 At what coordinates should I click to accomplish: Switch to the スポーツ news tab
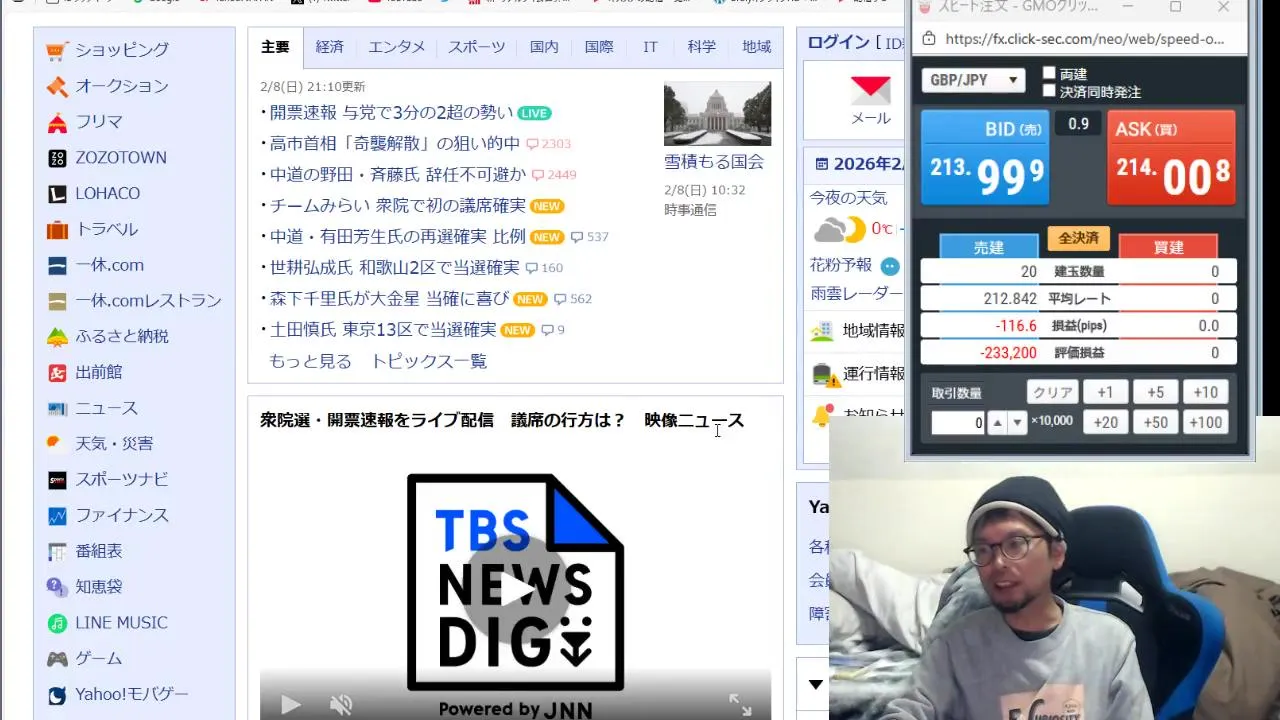click(476, 47)
